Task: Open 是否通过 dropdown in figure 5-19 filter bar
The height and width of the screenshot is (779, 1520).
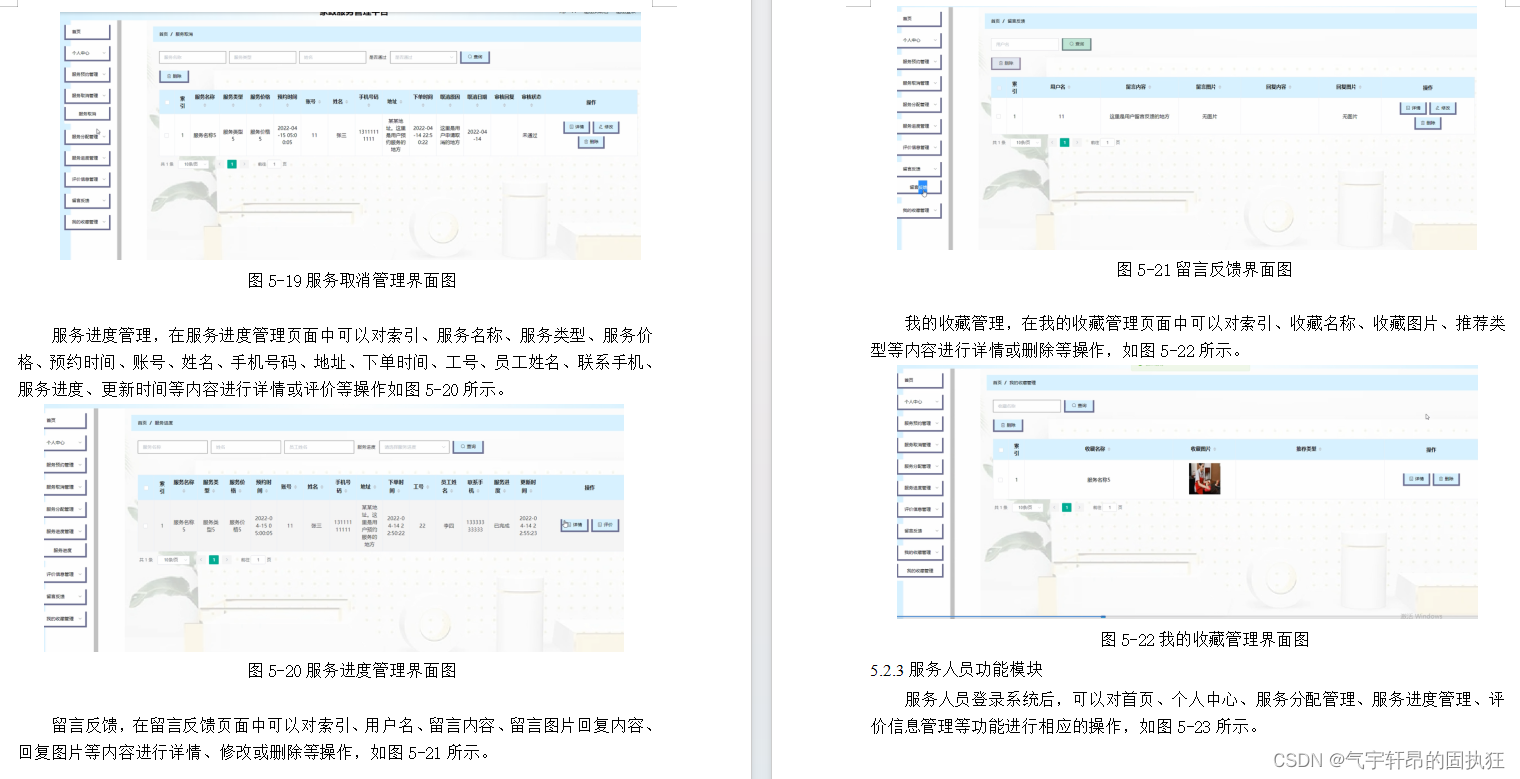Action: [x=423, y=58]
